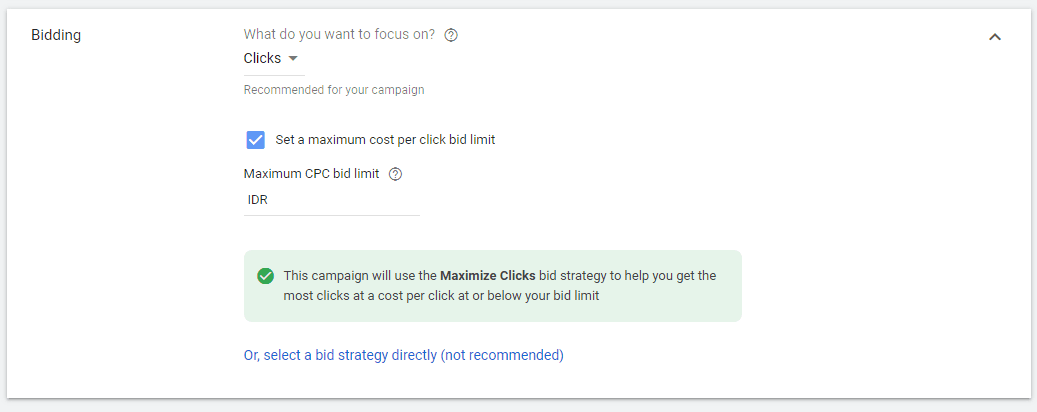Open the Clicks focus dropdown

(x=263, y=58)
